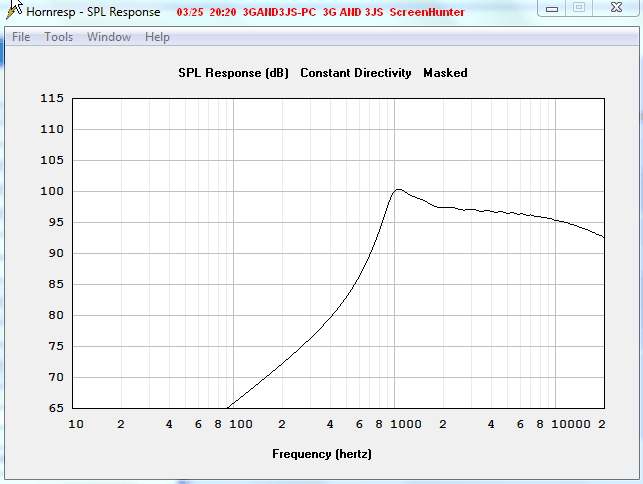This screenshot has width=643, height=484.
Task: Click the 100 Hz x-axis frequency label
Action: pos(241,424)
